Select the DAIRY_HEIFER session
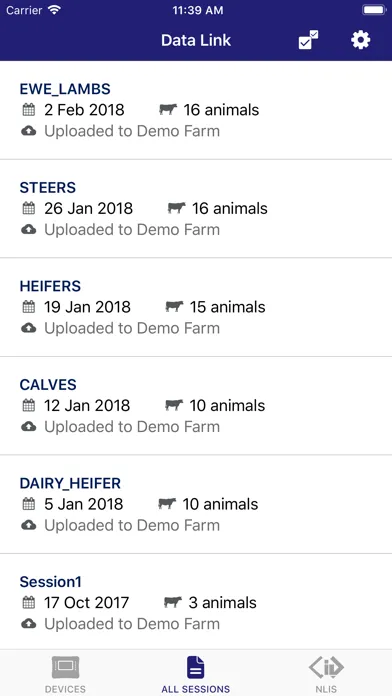392x696 pixels. point(196,504)
